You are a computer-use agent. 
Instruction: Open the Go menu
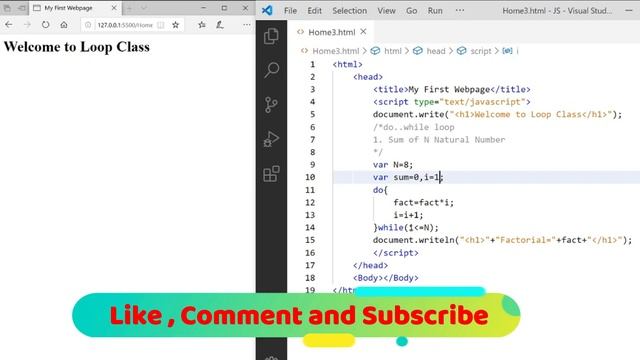[411, 11]
